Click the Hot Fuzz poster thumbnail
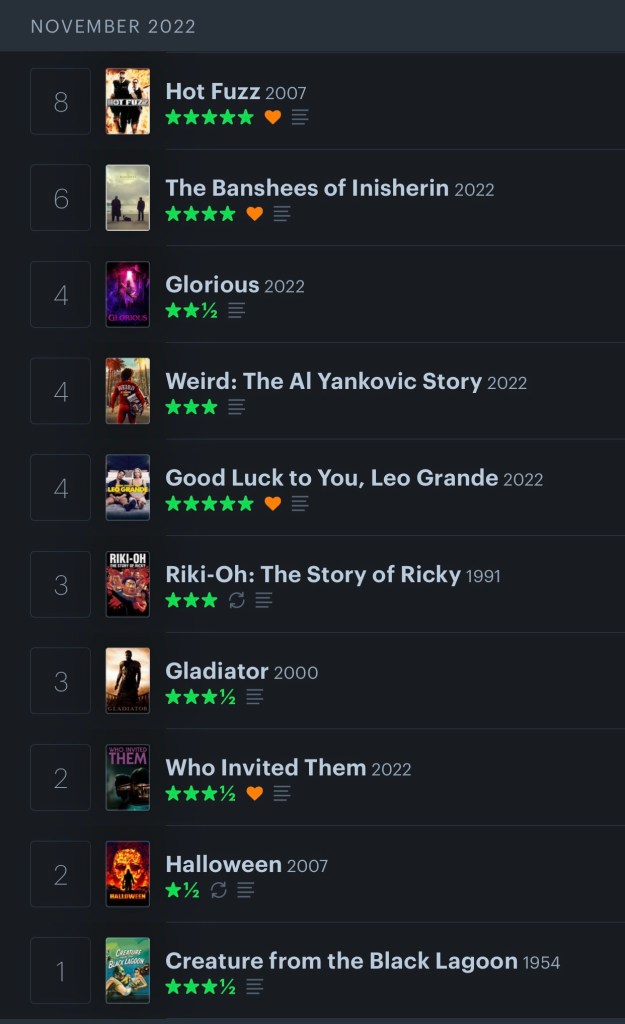Image resolution: width=625 pixels, height=1024 pixels. click(128, 101)
